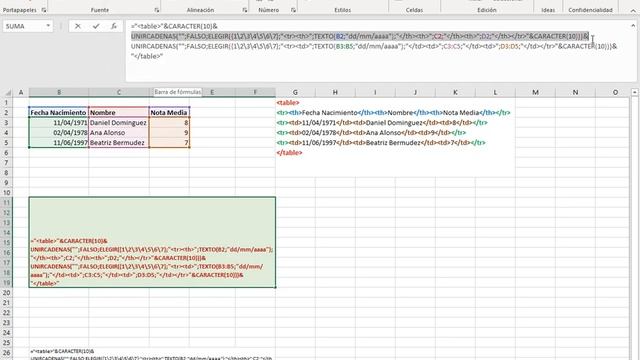640x360 pixels.
Task: Click the Name Box showing SUMA
Action: (24, 26)
